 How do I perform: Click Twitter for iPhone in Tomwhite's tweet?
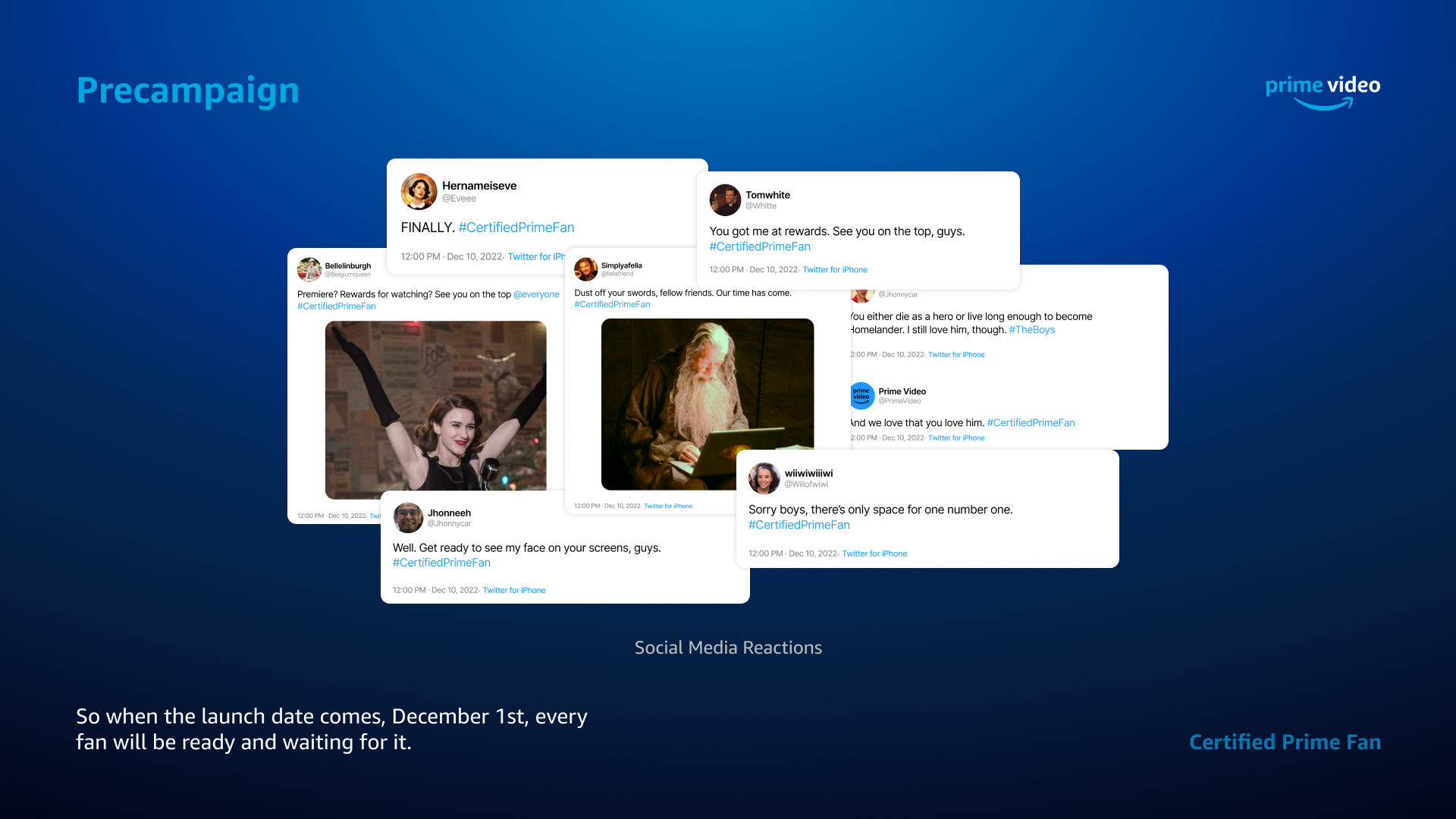[835, 270]
